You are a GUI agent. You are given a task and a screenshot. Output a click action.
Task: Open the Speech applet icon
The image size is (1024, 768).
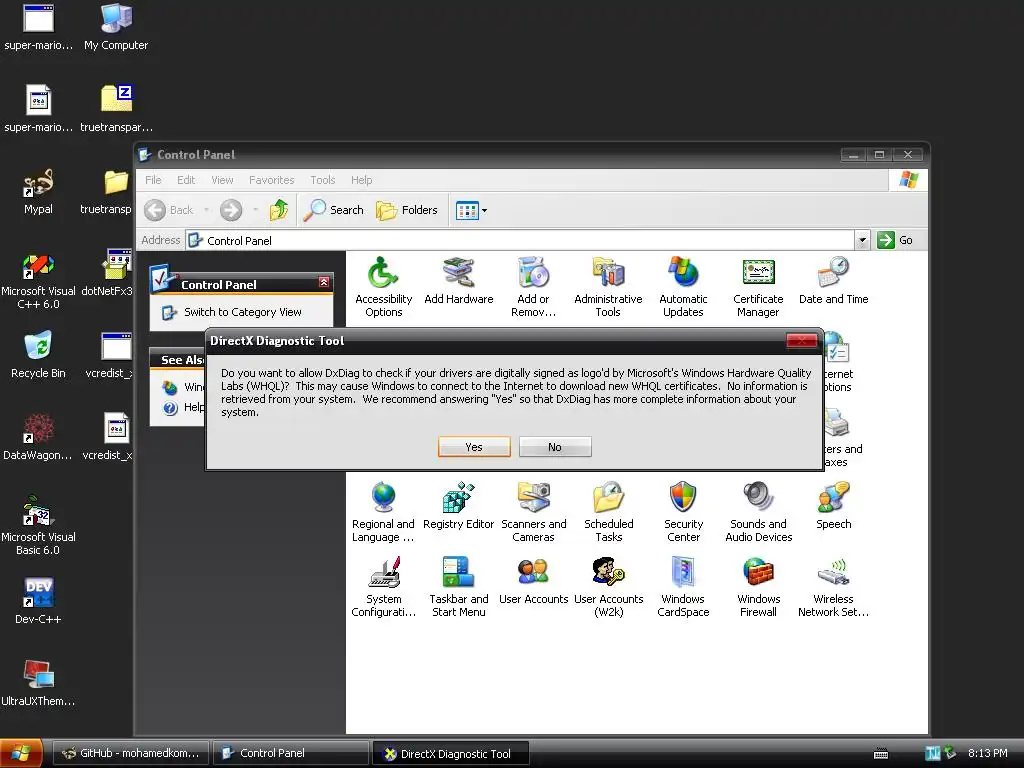(833, 507)
